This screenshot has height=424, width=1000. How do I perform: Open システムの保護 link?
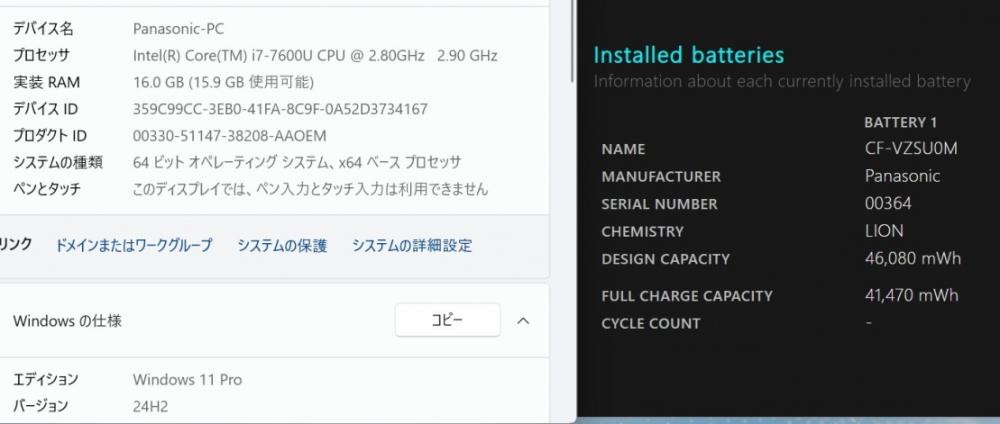point(282,245)
